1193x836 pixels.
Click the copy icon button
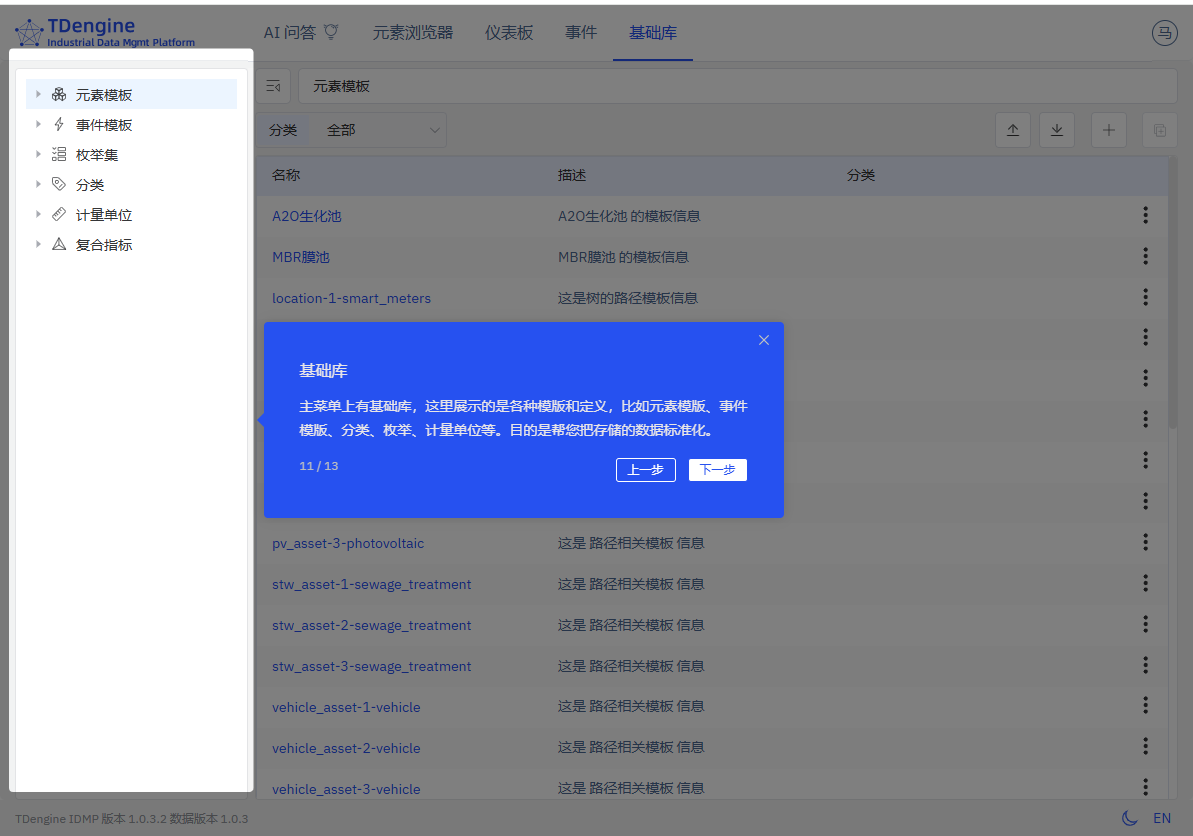click(1160, 130)
